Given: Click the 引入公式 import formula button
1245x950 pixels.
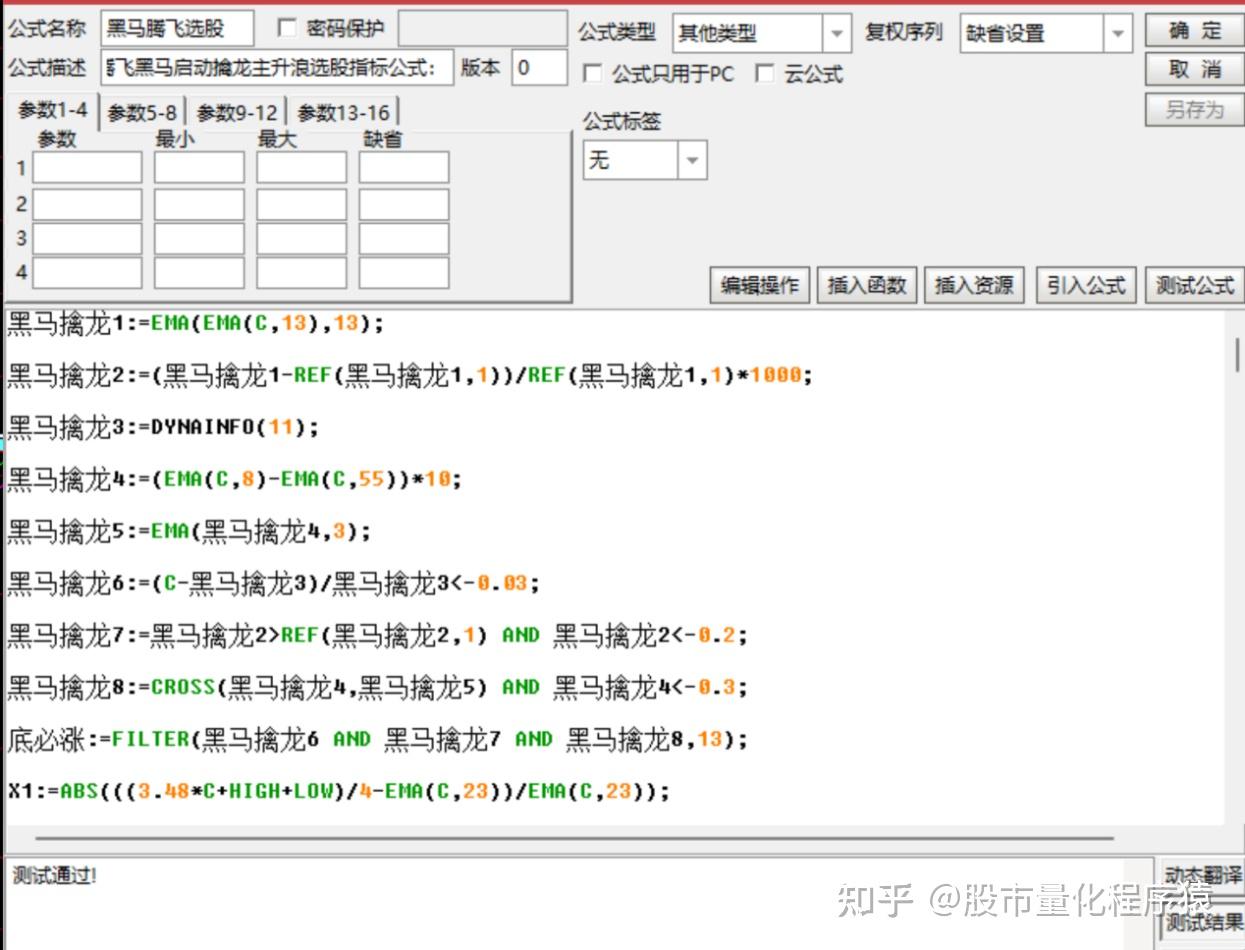Looking at the screenshot, I should coord(1086,285).
